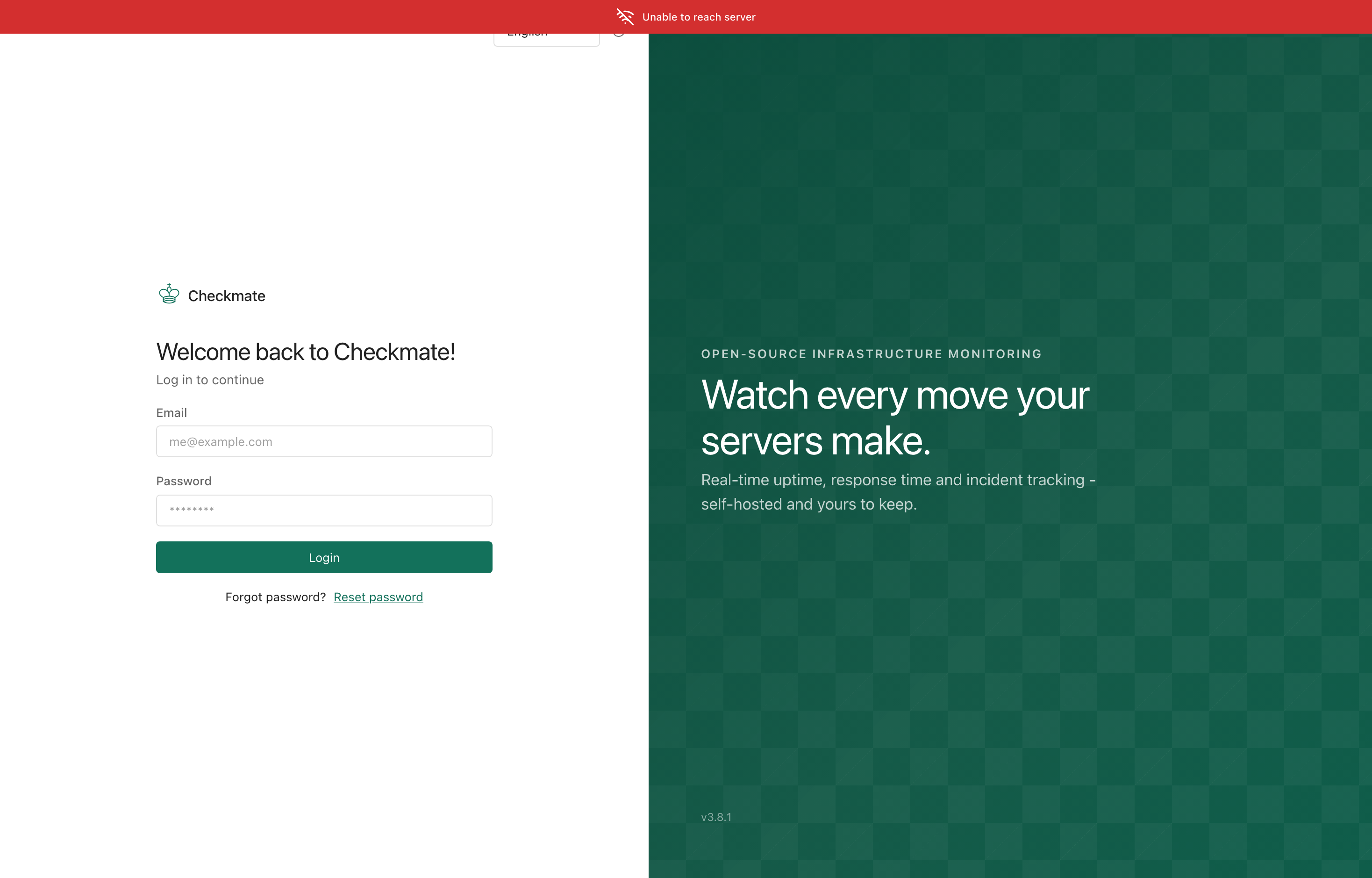Click the Checkmate king crown logo
The image size is (1372, 878).
(x=169, y=294)
